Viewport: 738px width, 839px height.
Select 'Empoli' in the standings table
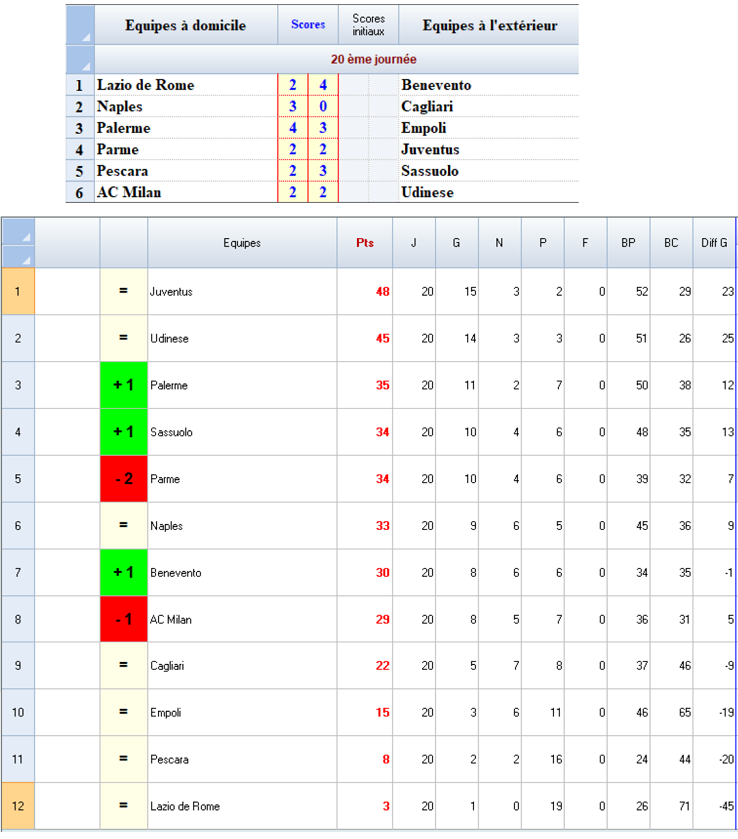coord(242,712)
